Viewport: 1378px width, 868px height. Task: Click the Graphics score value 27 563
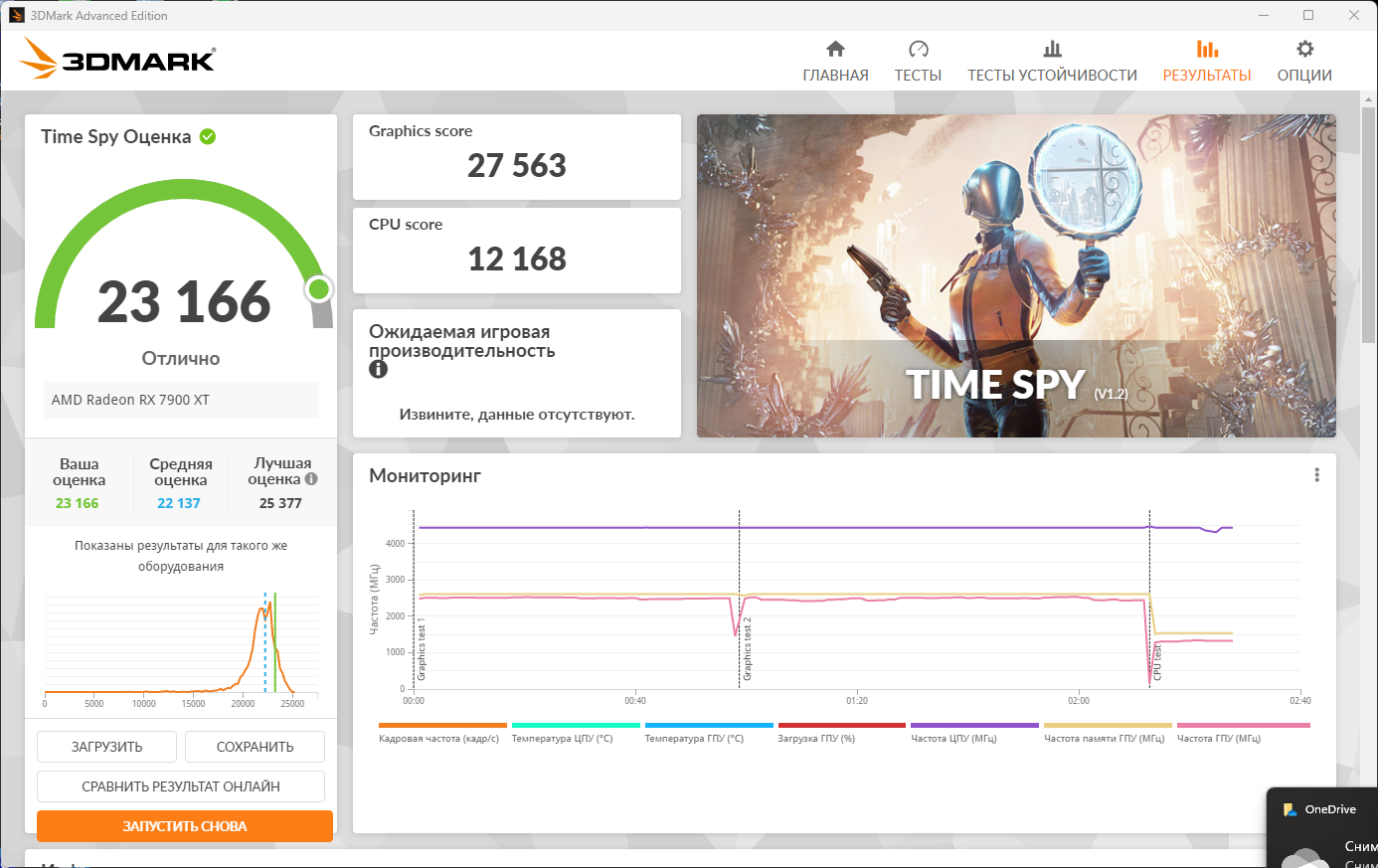pyautogui.click(x=517, y=165)
